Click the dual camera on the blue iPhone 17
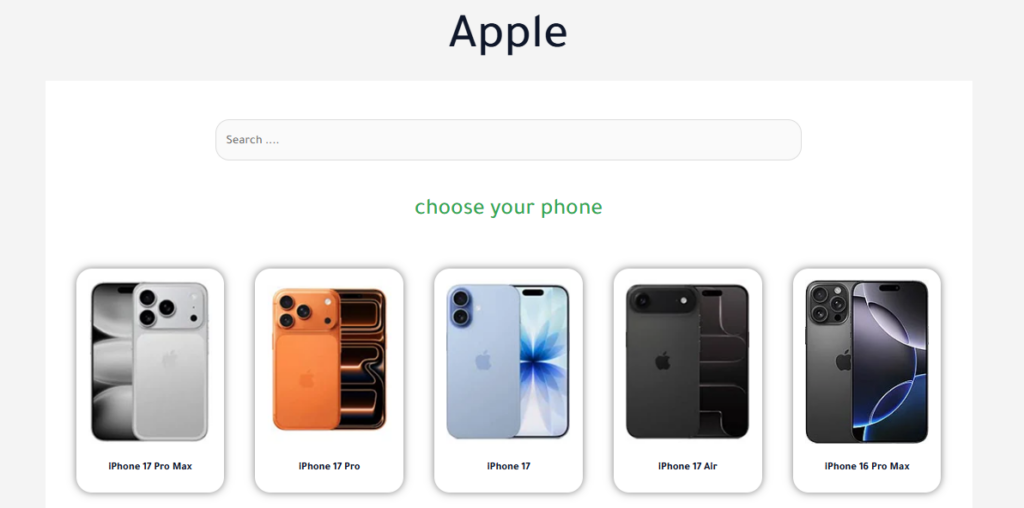 point(460,307)
